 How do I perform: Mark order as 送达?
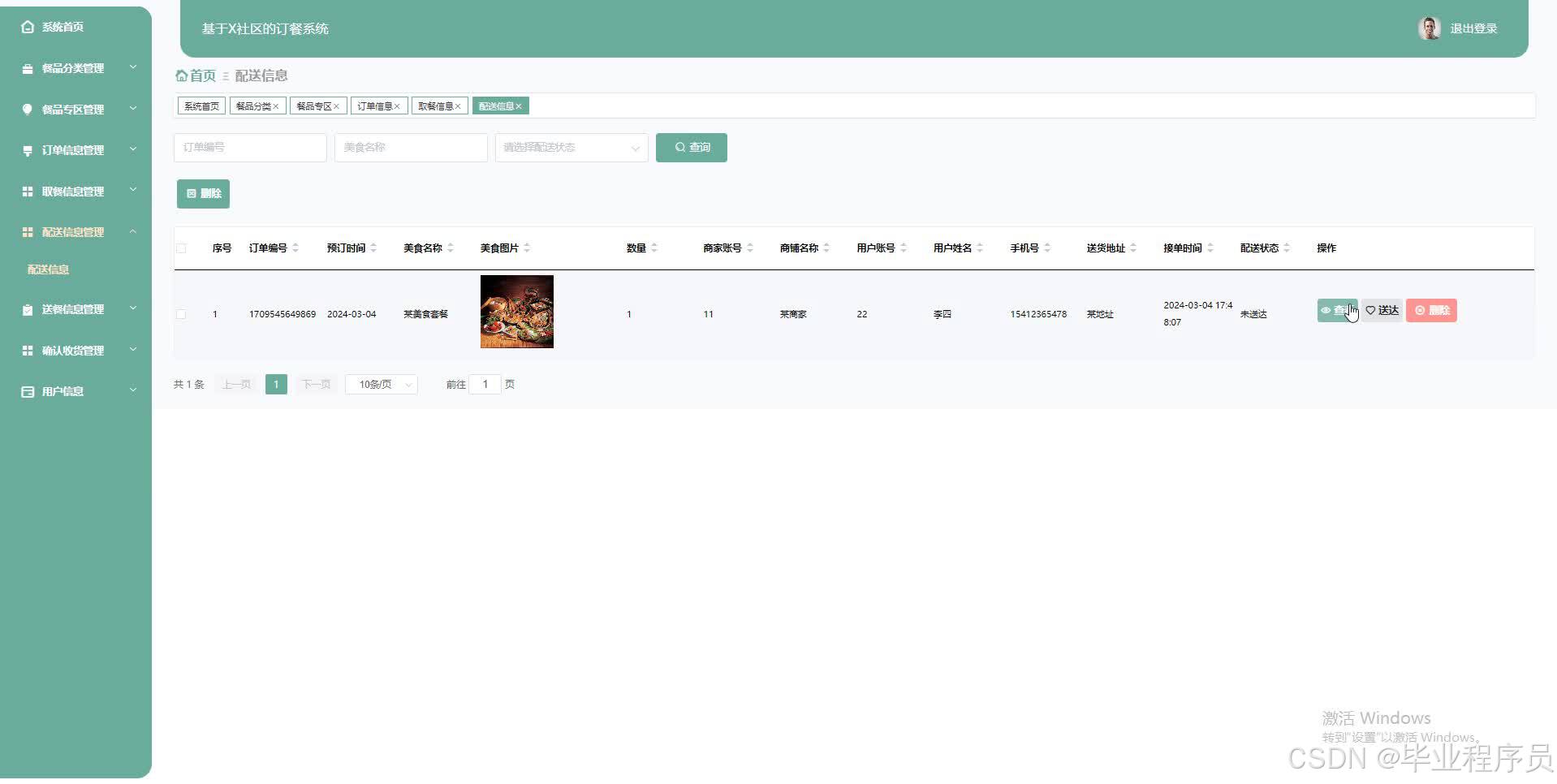pyautogui.click(x=1382, y=311)
